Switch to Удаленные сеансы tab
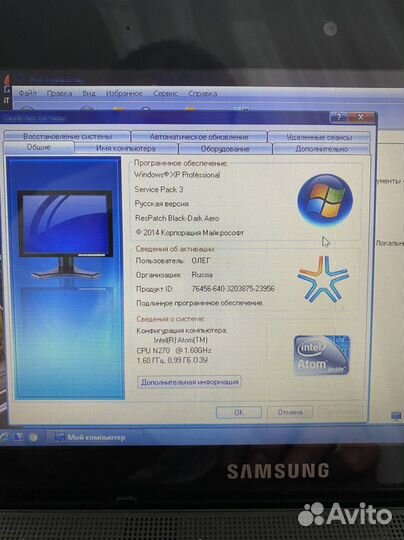 click(x=319, y=137)
